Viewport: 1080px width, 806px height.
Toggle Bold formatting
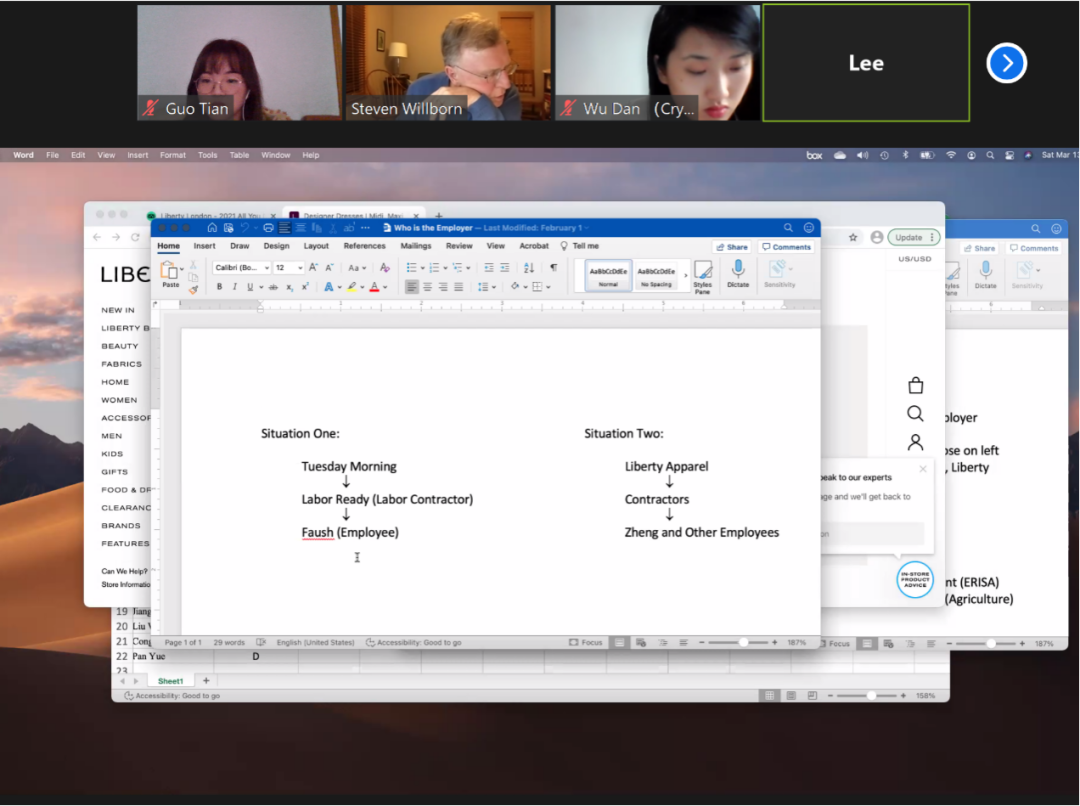point(220,287)
